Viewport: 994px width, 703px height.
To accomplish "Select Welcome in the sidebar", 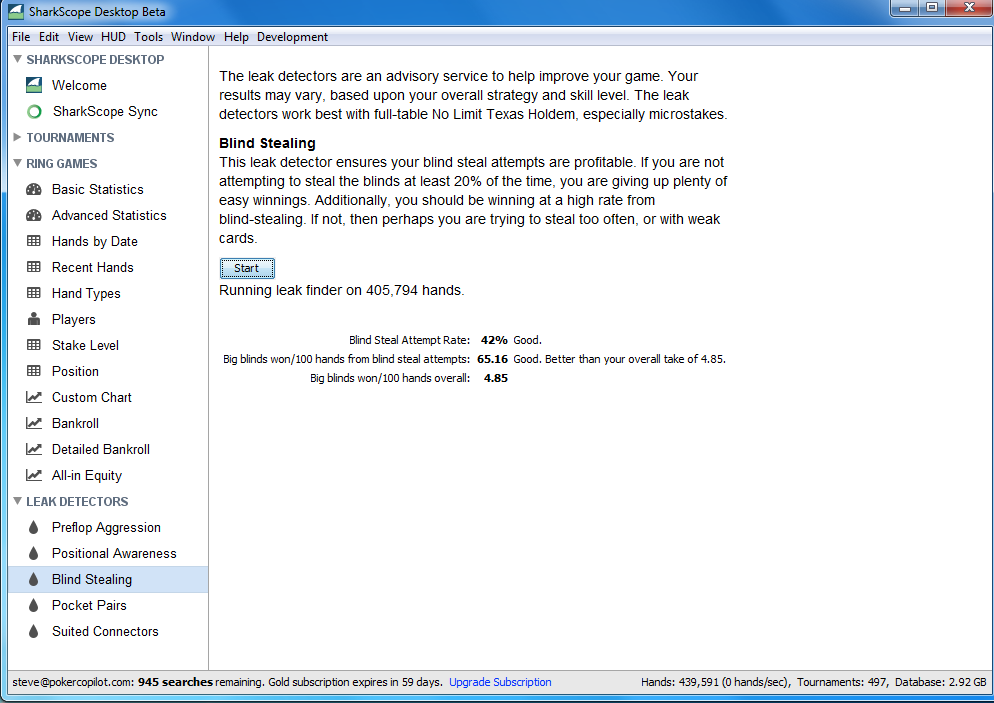I will tap(79, 85).
